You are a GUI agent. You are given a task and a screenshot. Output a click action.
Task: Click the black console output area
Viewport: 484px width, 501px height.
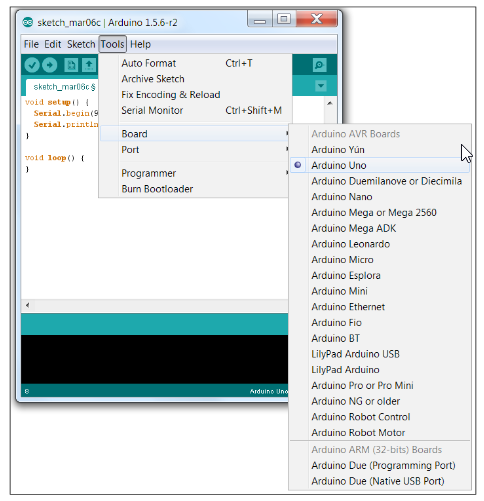pyautogui.click(x=154, y=359)
